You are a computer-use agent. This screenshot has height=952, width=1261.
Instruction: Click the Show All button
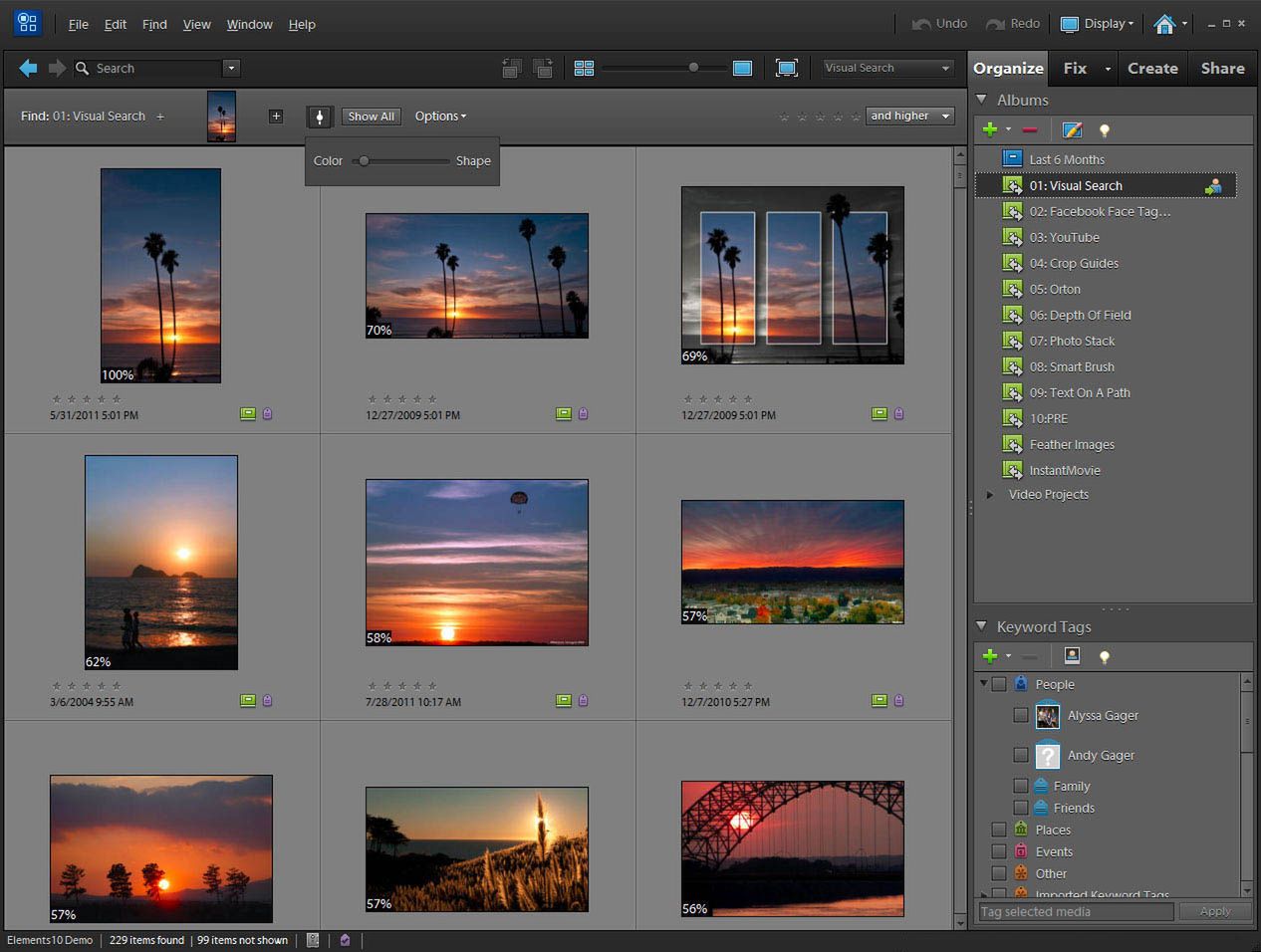pos(372,117)
